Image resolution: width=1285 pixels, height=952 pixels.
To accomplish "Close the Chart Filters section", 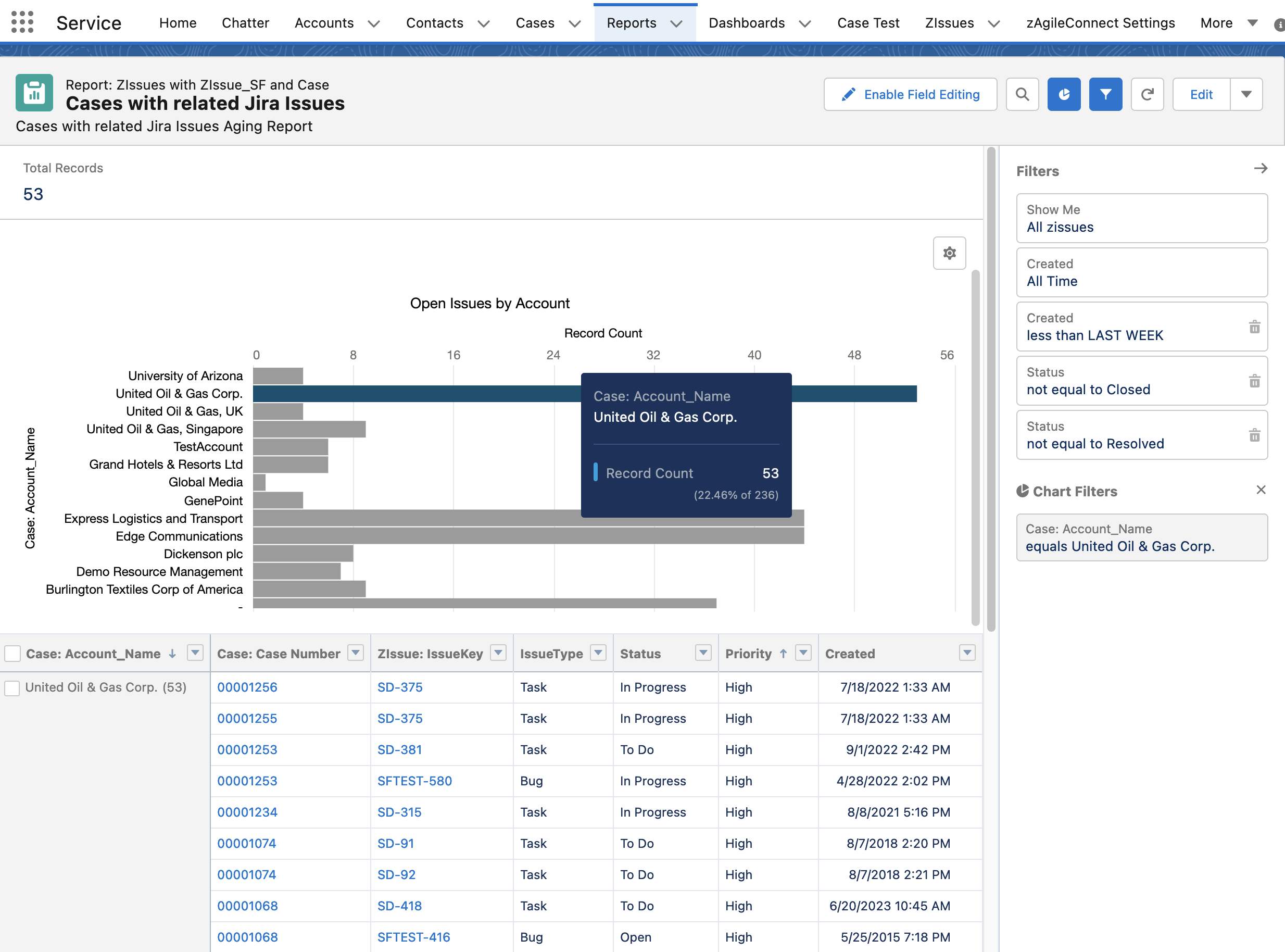I will click(1261, 490).
